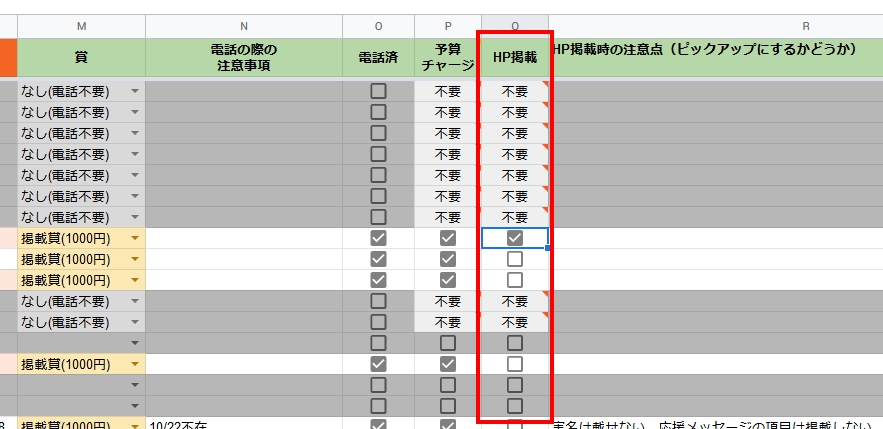Viewport: 883px width, 429px height.
Task: Click the 電話の際の注意事項 header cell
Action: [x=244, y=57]
